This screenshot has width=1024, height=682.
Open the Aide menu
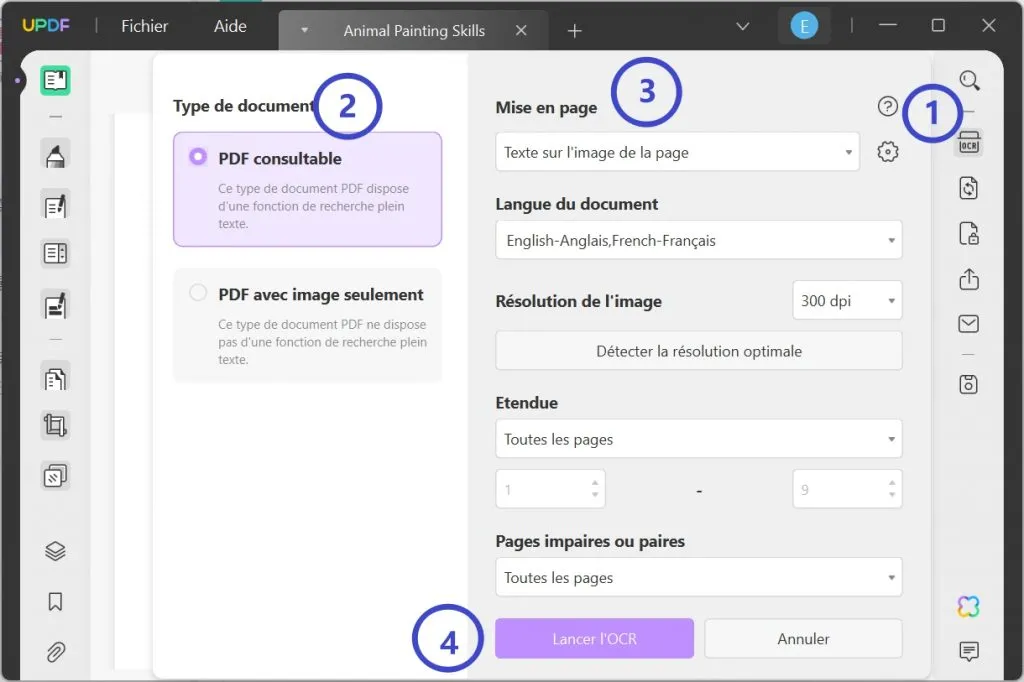click(230, 26)
